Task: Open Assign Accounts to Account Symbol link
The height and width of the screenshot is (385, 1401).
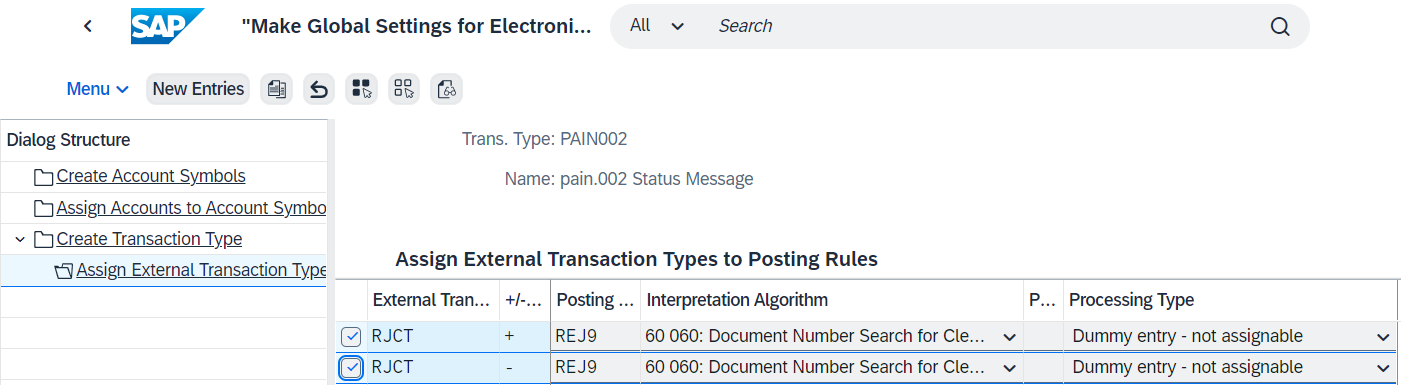Action: point(191,208)
